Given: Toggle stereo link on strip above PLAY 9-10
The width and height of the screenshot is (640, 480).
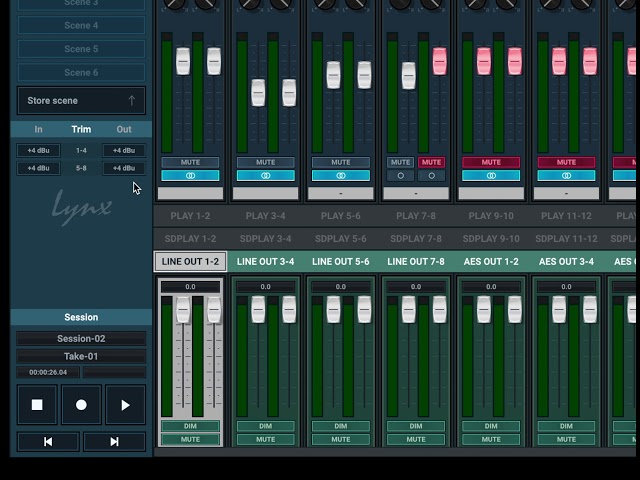Looking at the screenshot, I should 491,176.
